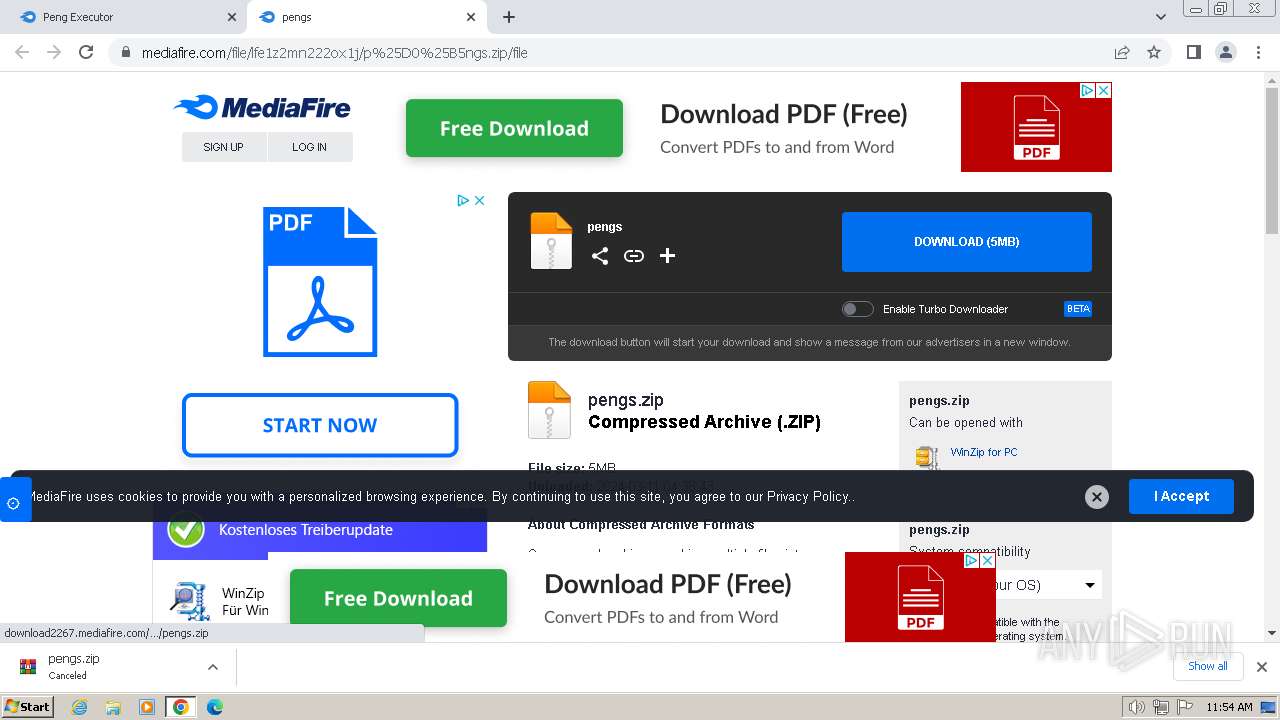Click the blue DOWNLOAD (5MB) button
This screenshot has height=720, width=1280.
tap(967, 242)
